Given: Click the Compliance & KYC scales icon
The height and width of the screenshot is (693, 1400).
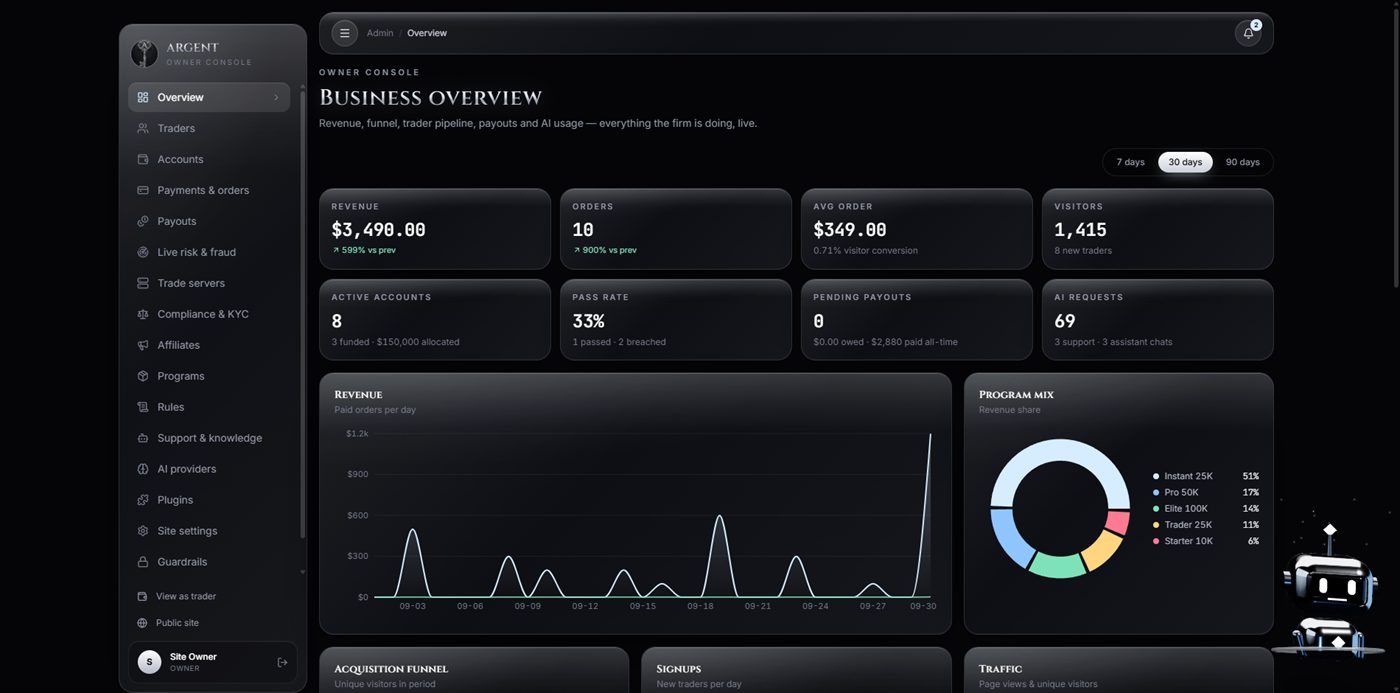Looking at the screenshot, I should pyautogui.click(x=143, y=314).
